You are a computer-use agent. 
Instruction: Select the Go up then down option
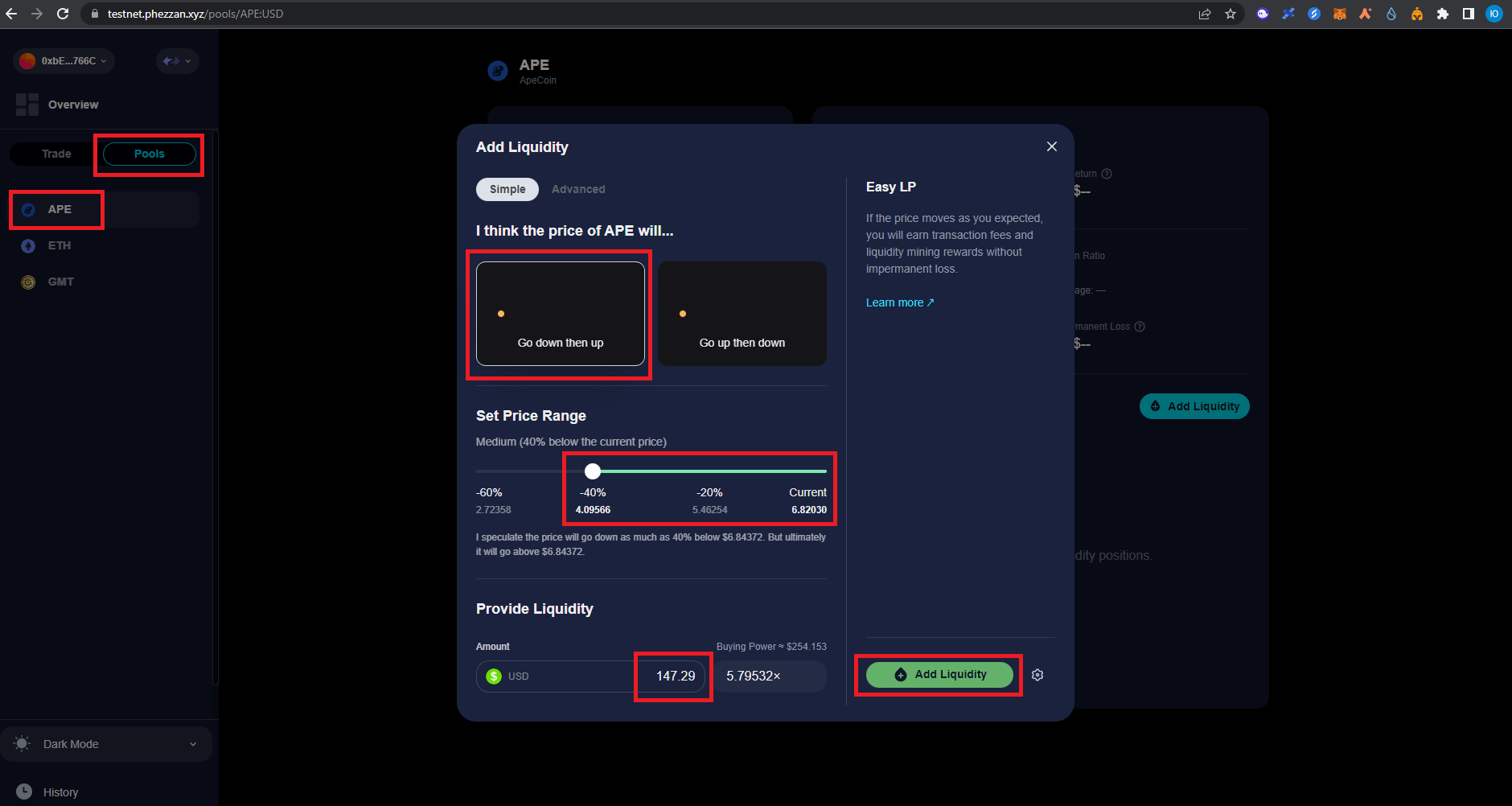click(x=742, y=314)
